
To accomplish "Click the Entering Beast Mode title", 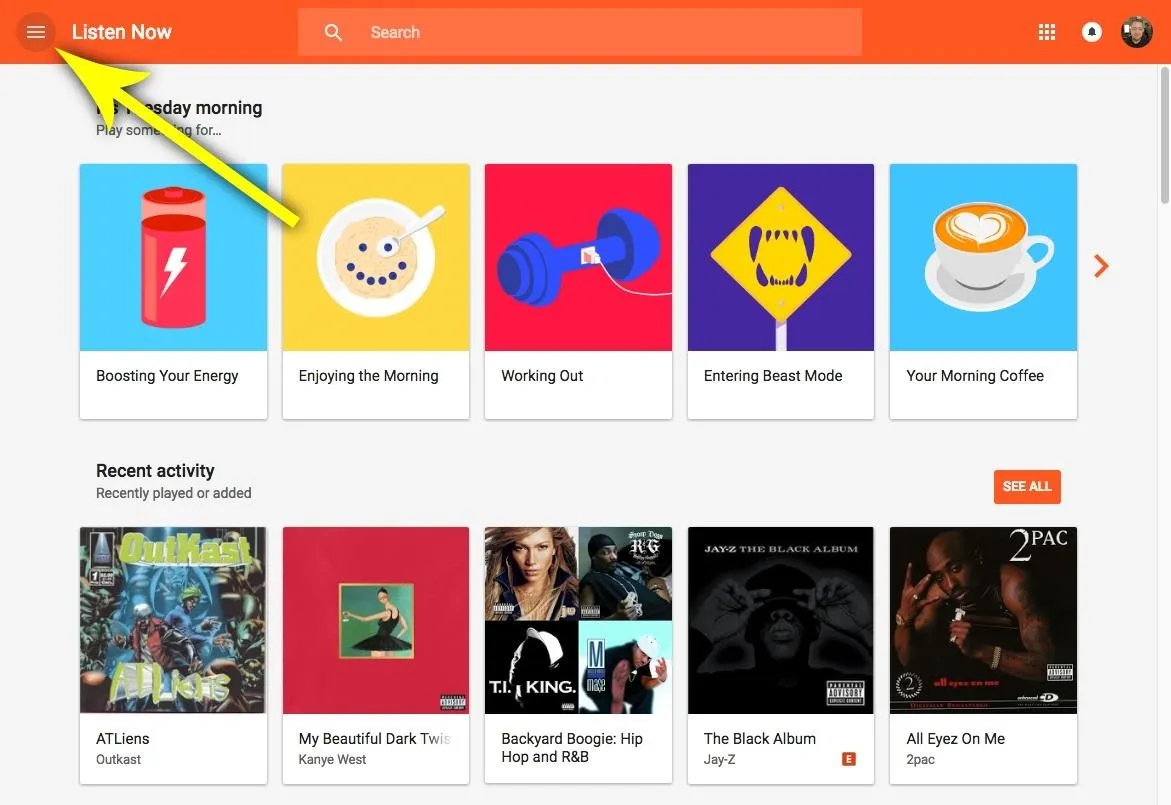I will (x=773, y=376).
